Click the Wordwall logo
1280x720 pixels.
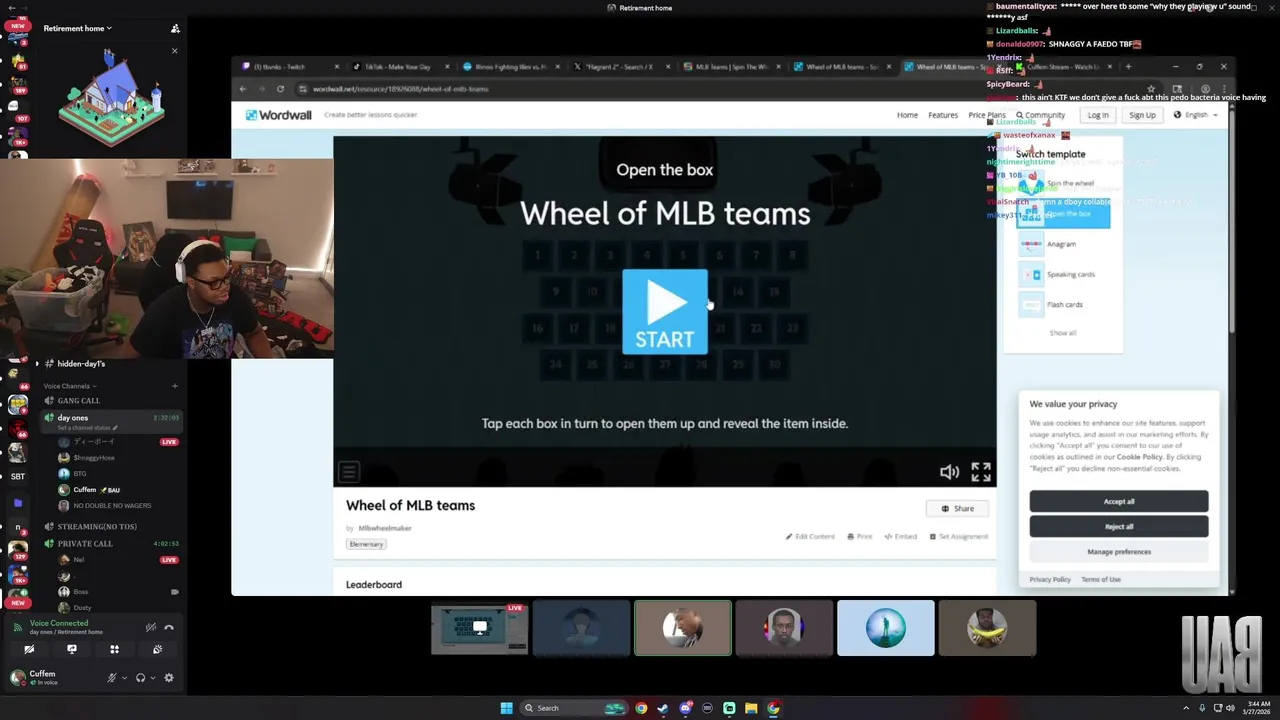pos(278,115)
